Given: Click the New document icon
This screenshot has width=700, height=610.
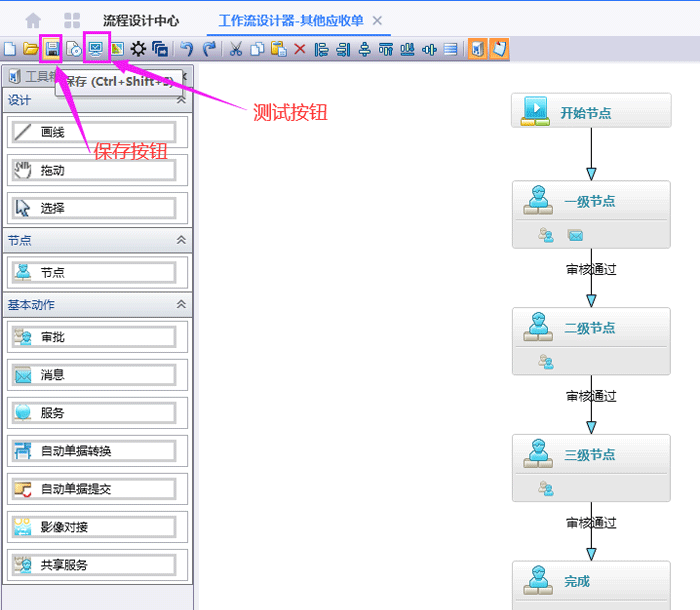Looking at the screenshot, I should pyautogui.click(x=10, y=48).
